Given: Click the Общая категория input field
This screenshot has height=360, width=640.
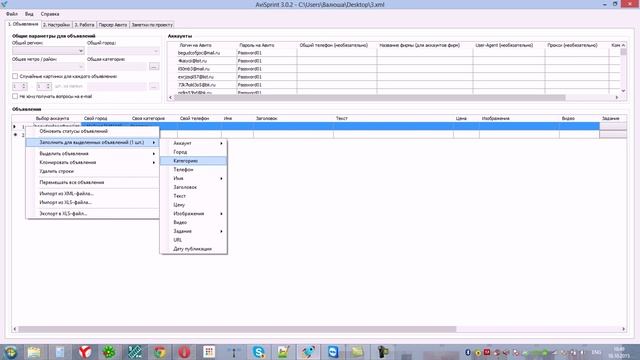Looking at the screenshot, I should pyautogui.click(x=117, y=67).
